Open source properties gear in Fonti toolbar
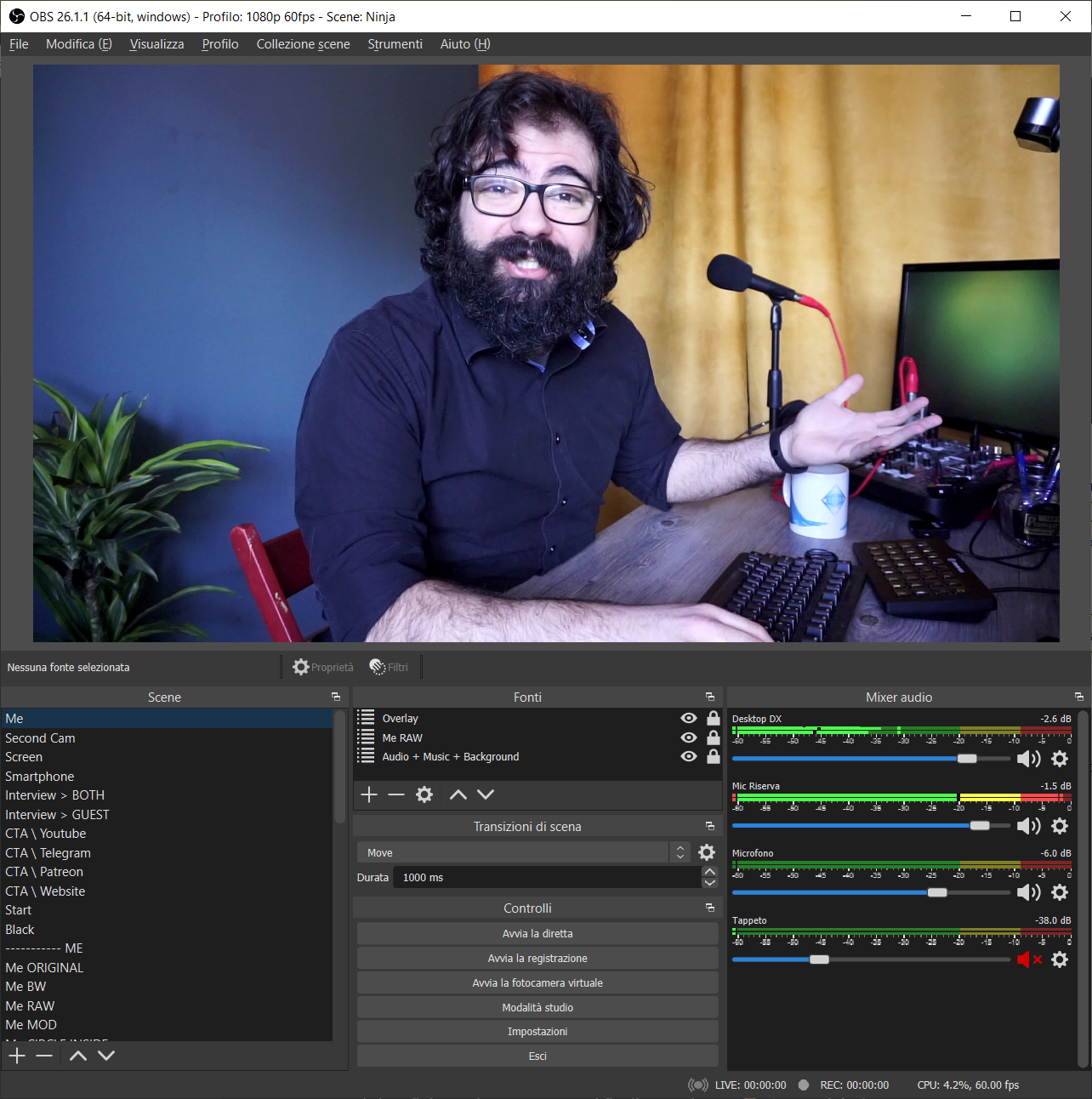 [424, 794]
